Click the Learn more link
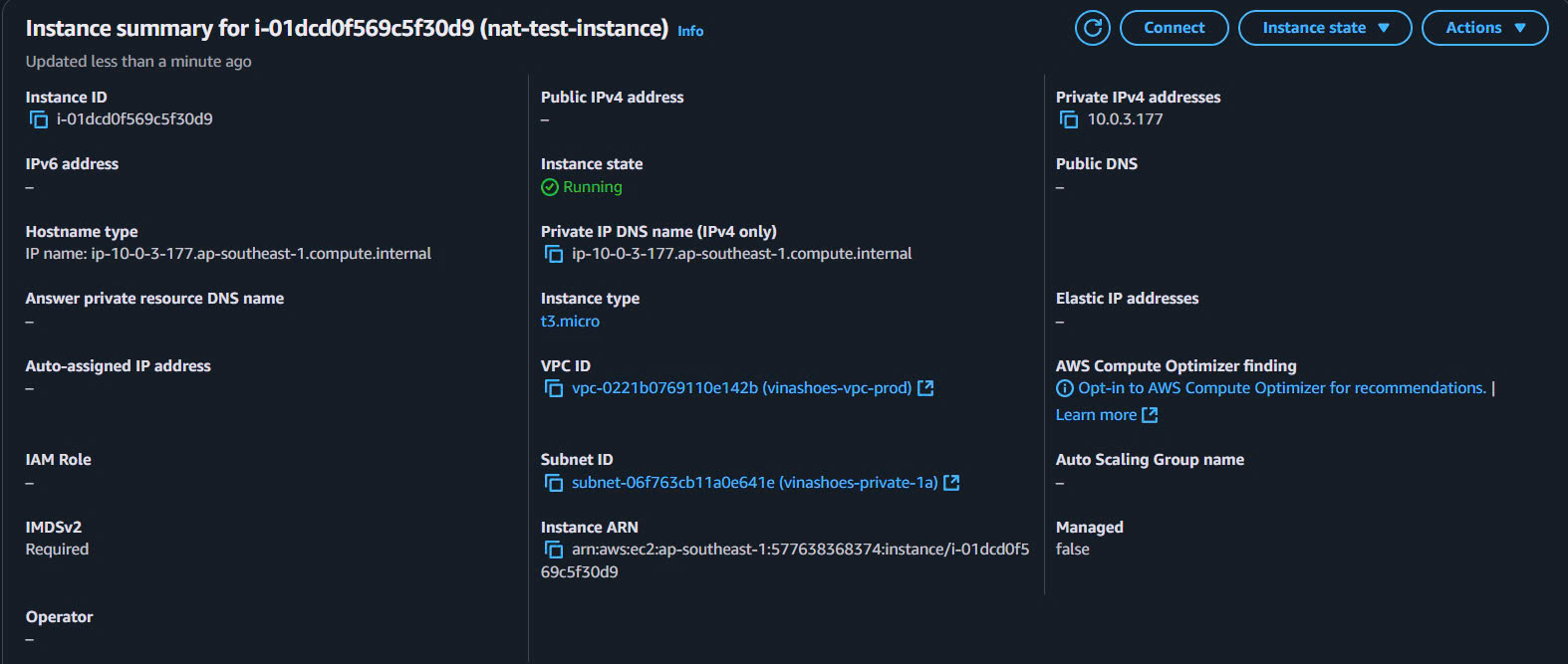This screenshot has height=664, width=1568. click(1096, 414)
